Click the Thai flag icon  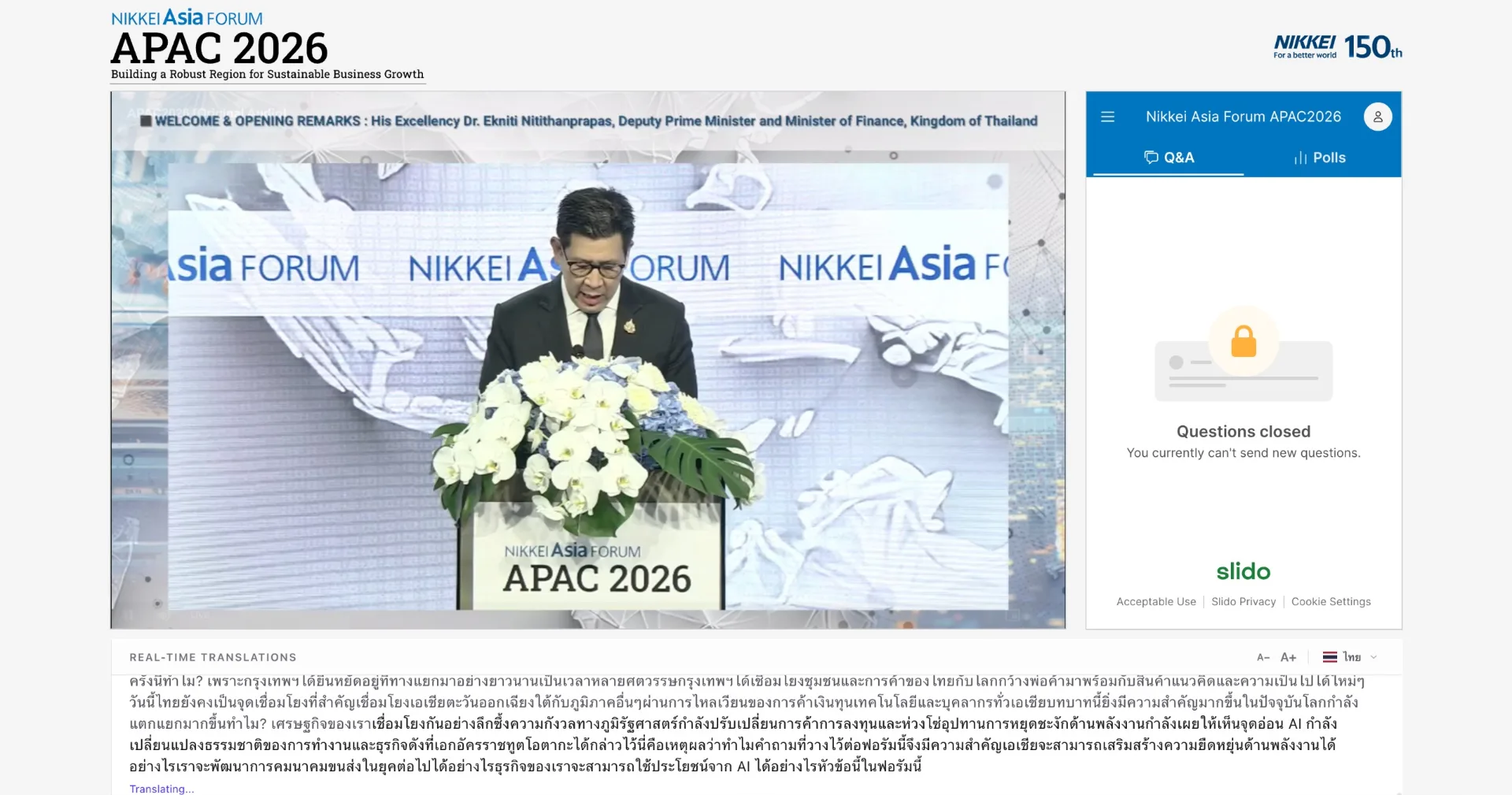coord(1330,657)
